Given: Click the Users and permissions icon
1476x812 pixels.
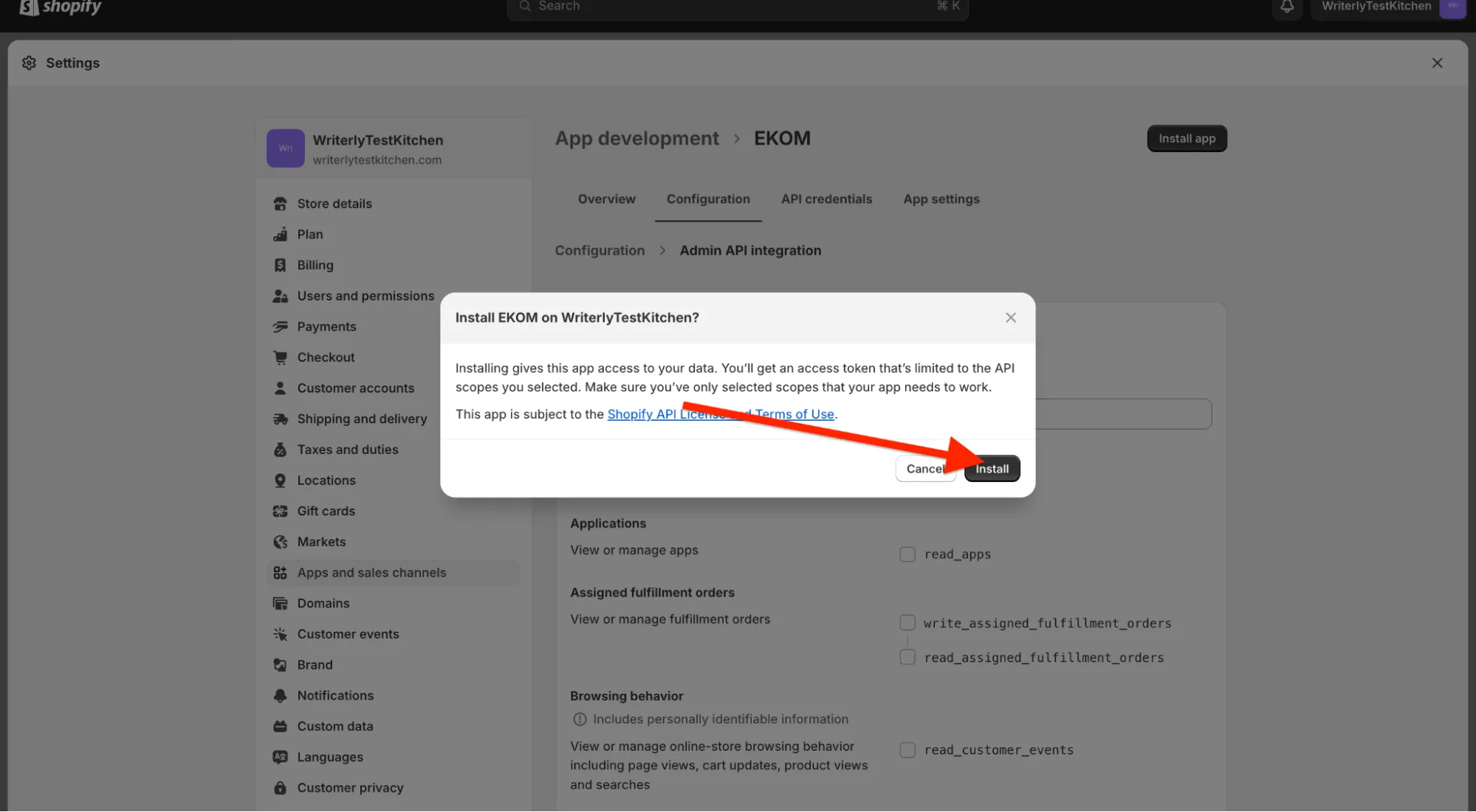Looking at the screenshot, I should pyautogui.click(x=280, y=296).
